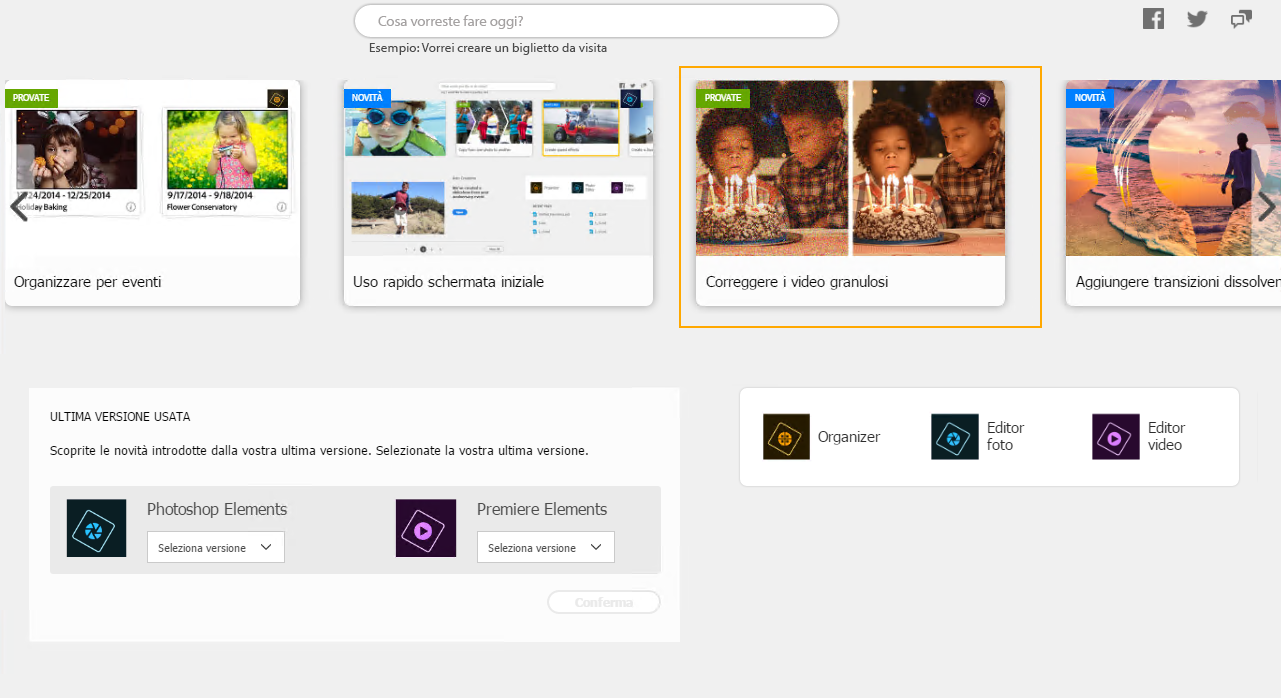Launch Organizer via its icon
1281x698 pixels.
click(786, 437)
